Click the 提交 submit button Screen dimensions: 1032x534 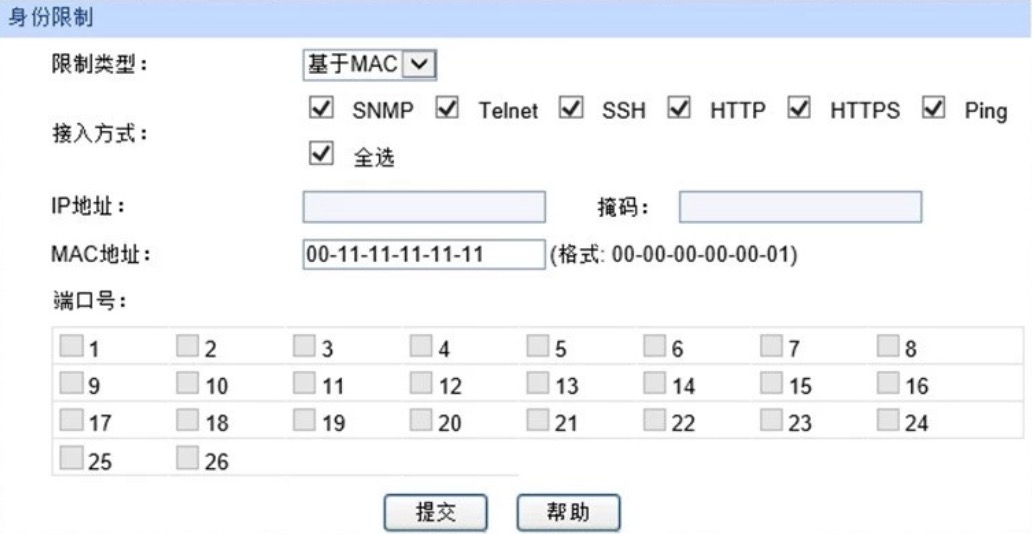436,513
